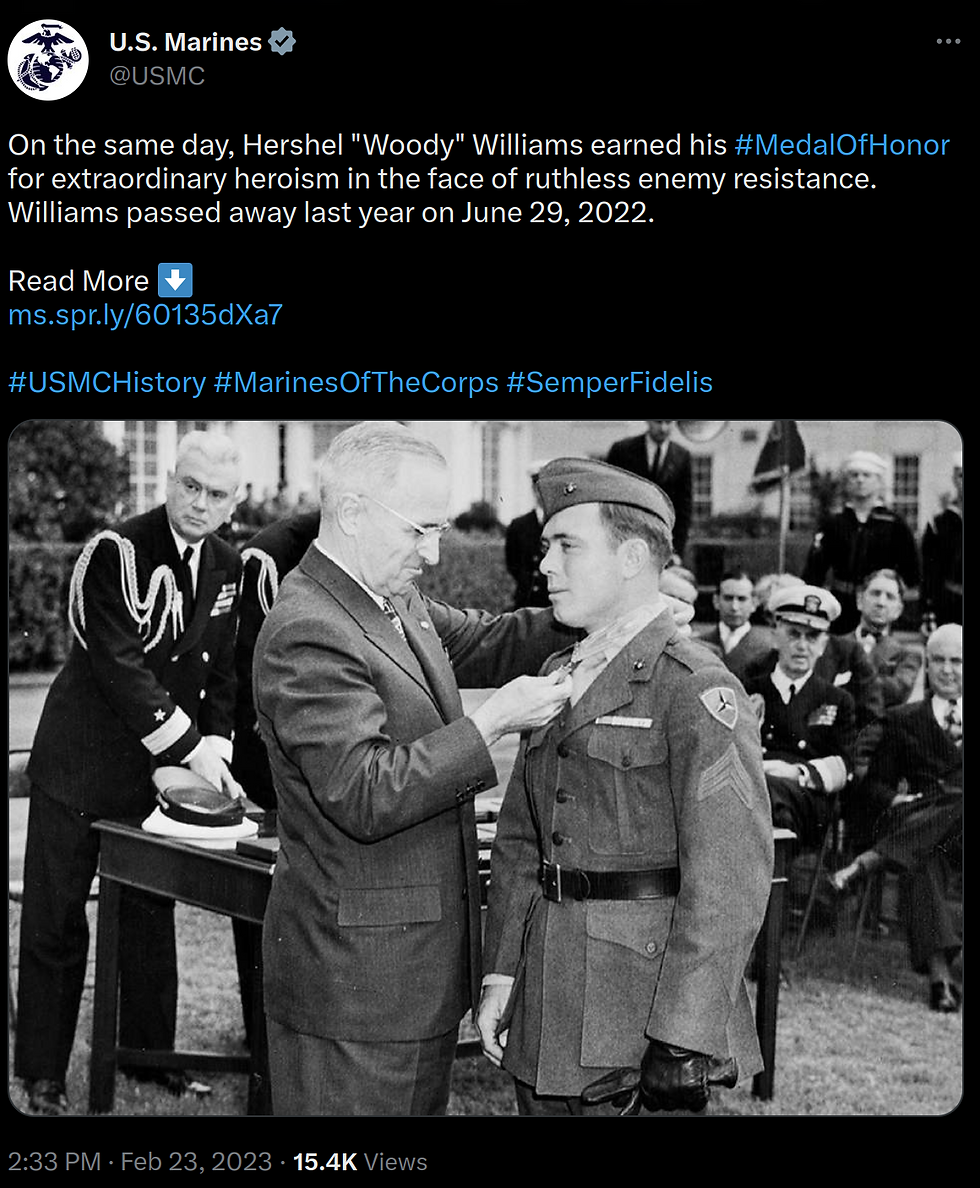Open the U.S. Marines display name

point(186,42)
